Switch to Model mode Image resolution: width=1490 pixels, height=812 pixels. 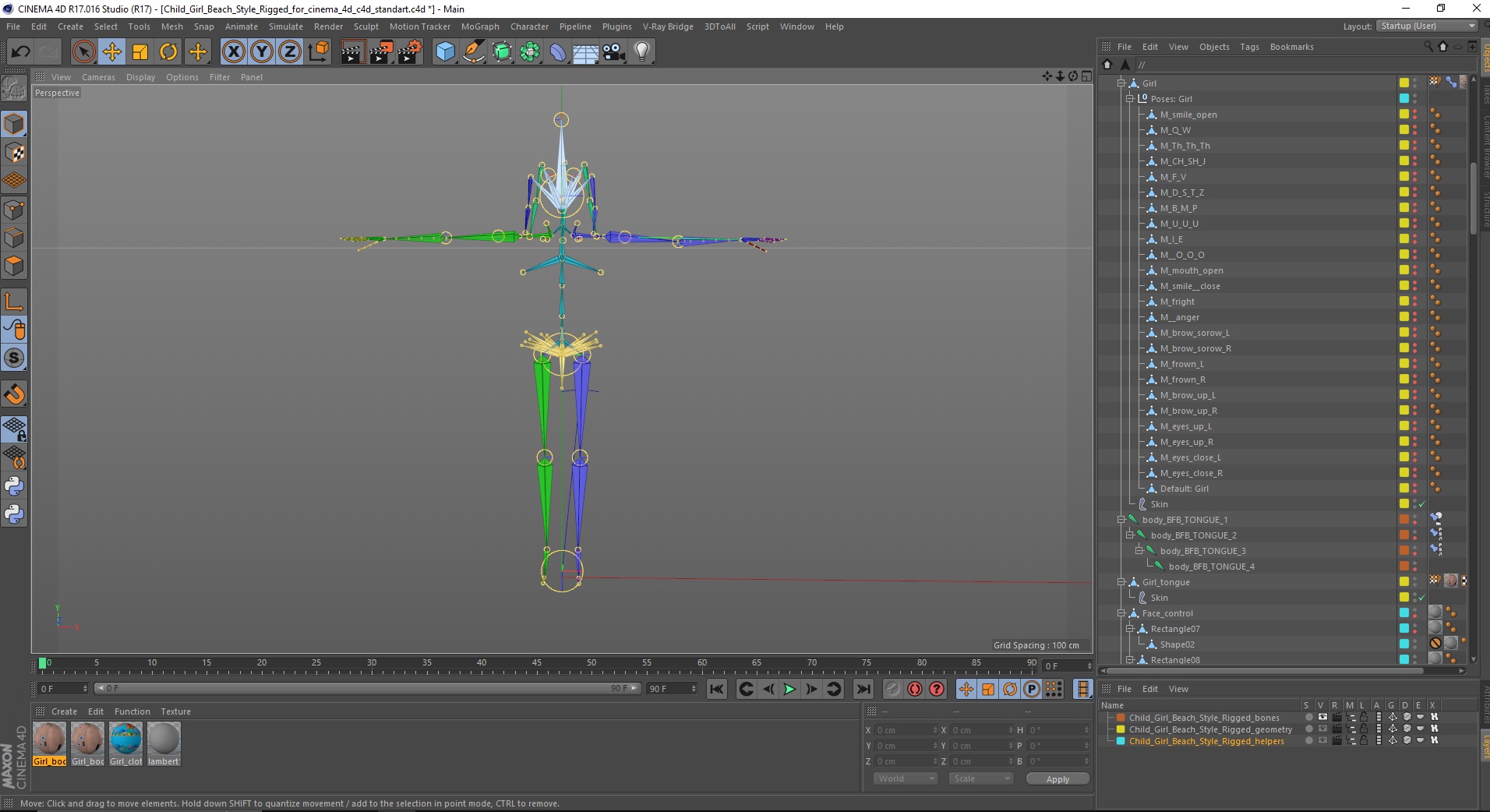[x=14, y=124]
